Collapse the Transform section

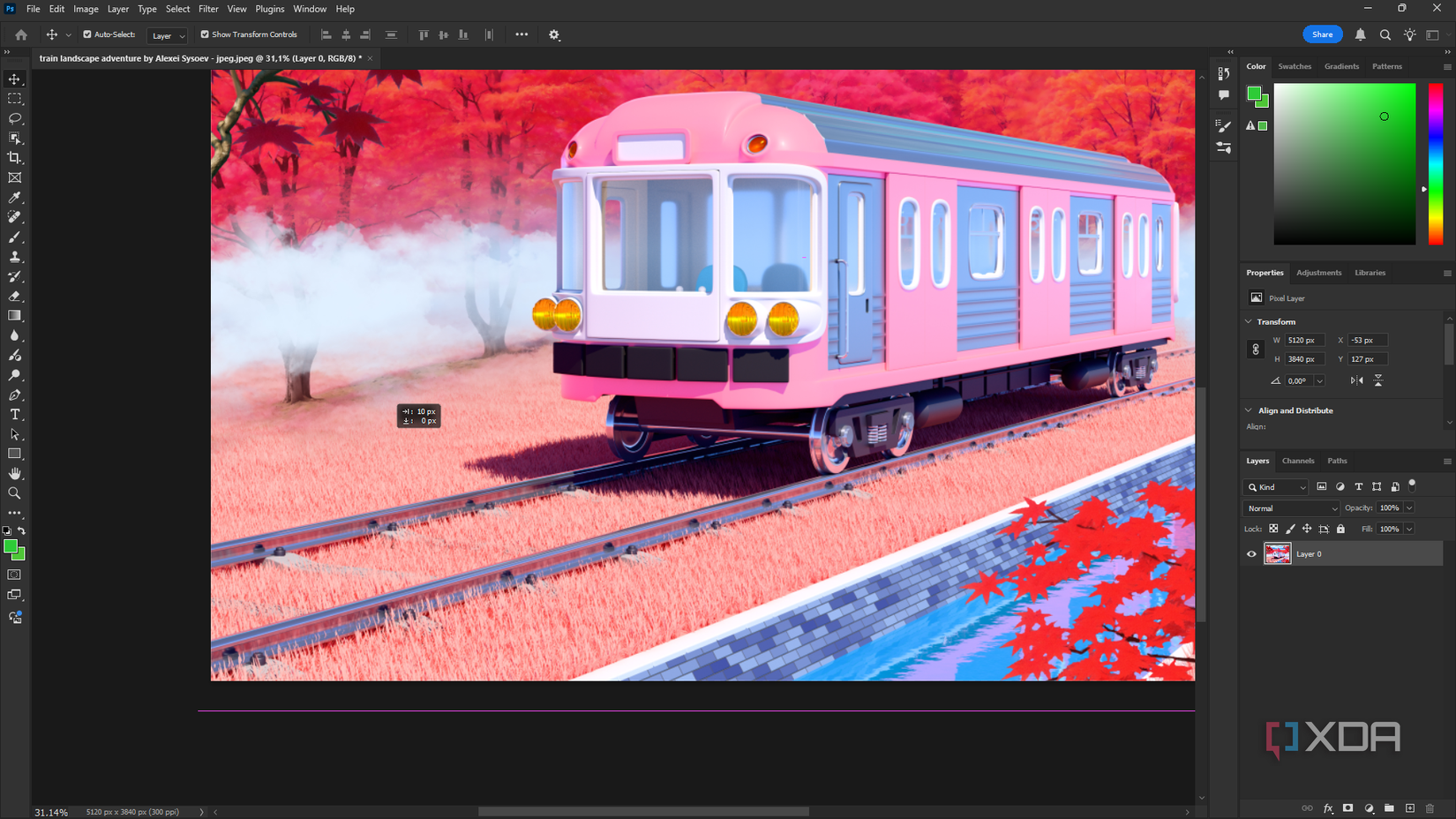[x=1249, y=321]
